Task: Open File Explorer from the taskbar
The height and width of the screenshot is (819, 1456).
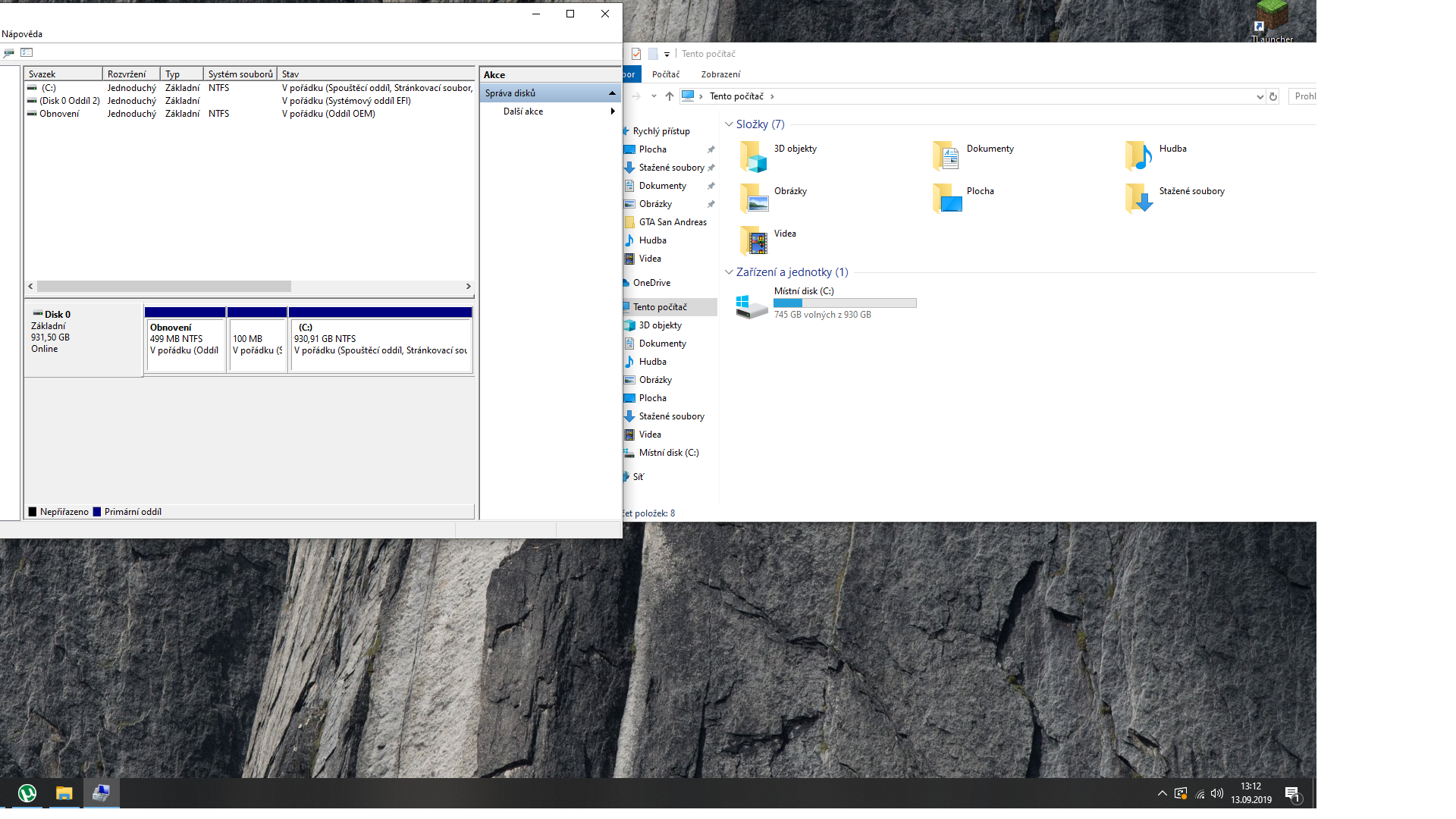Action: (64, 793)
